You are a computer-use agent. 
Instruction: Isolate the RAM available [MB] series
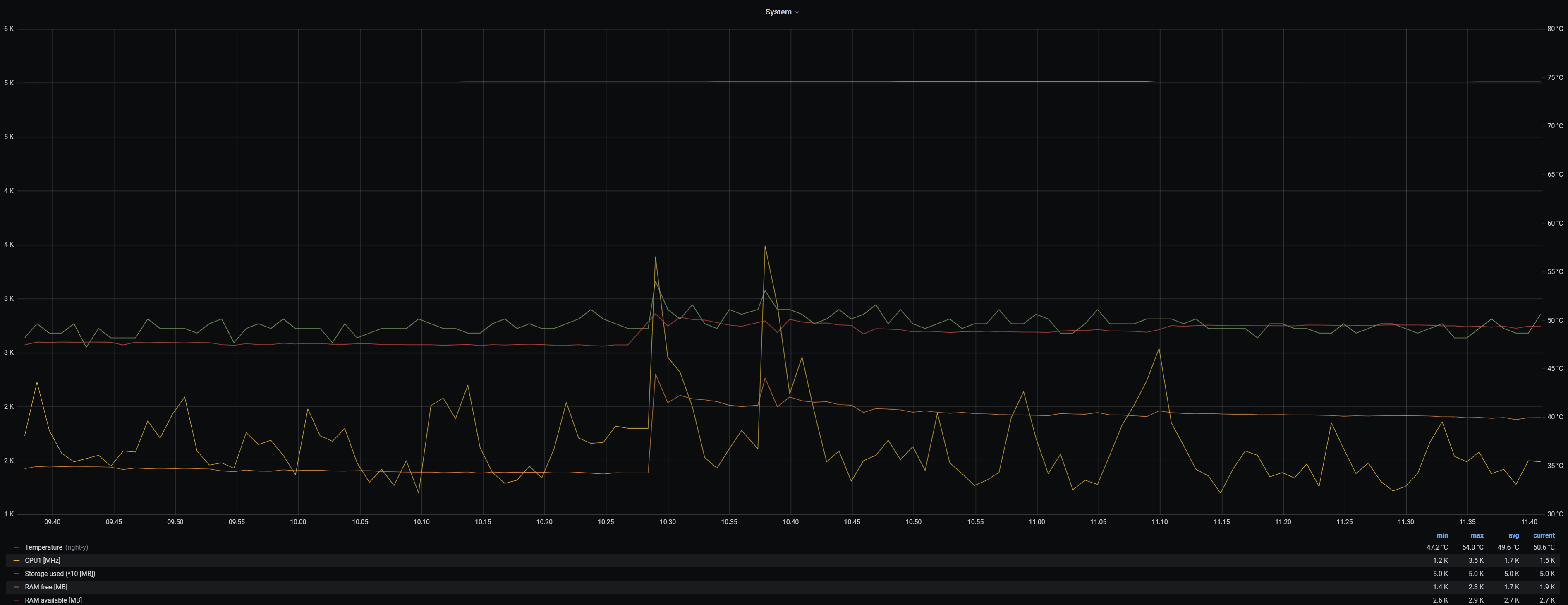[x=53, y=600]
